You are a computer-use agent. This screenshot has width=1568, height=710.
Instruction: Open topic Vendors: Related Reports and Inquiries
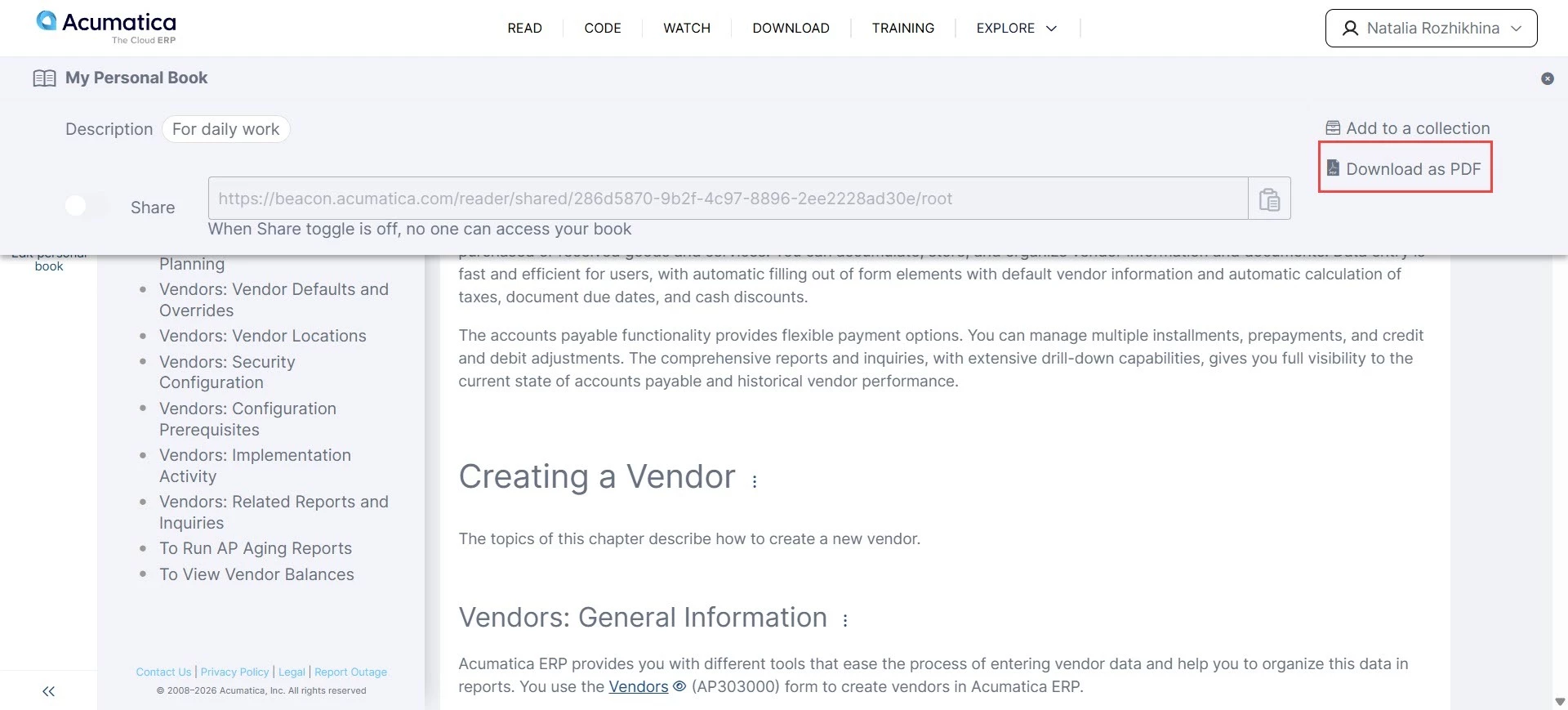tap(274, 512)
